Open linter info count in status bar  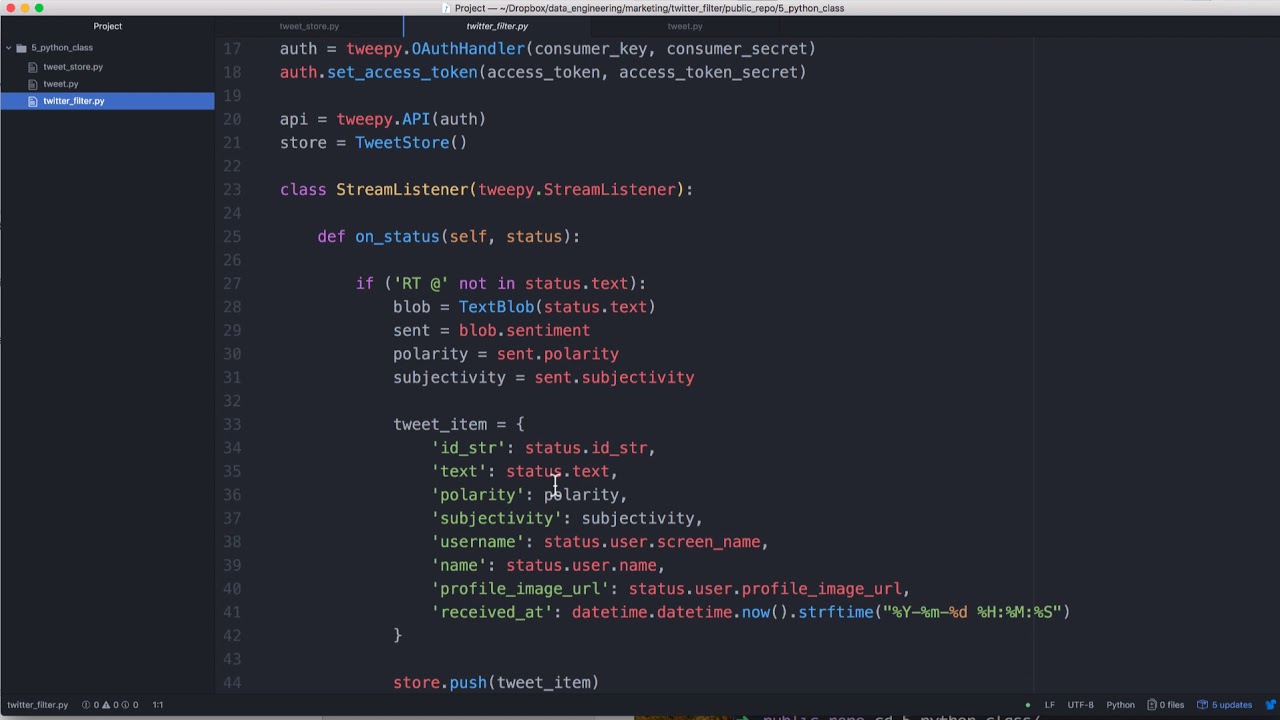click(130, 705)
